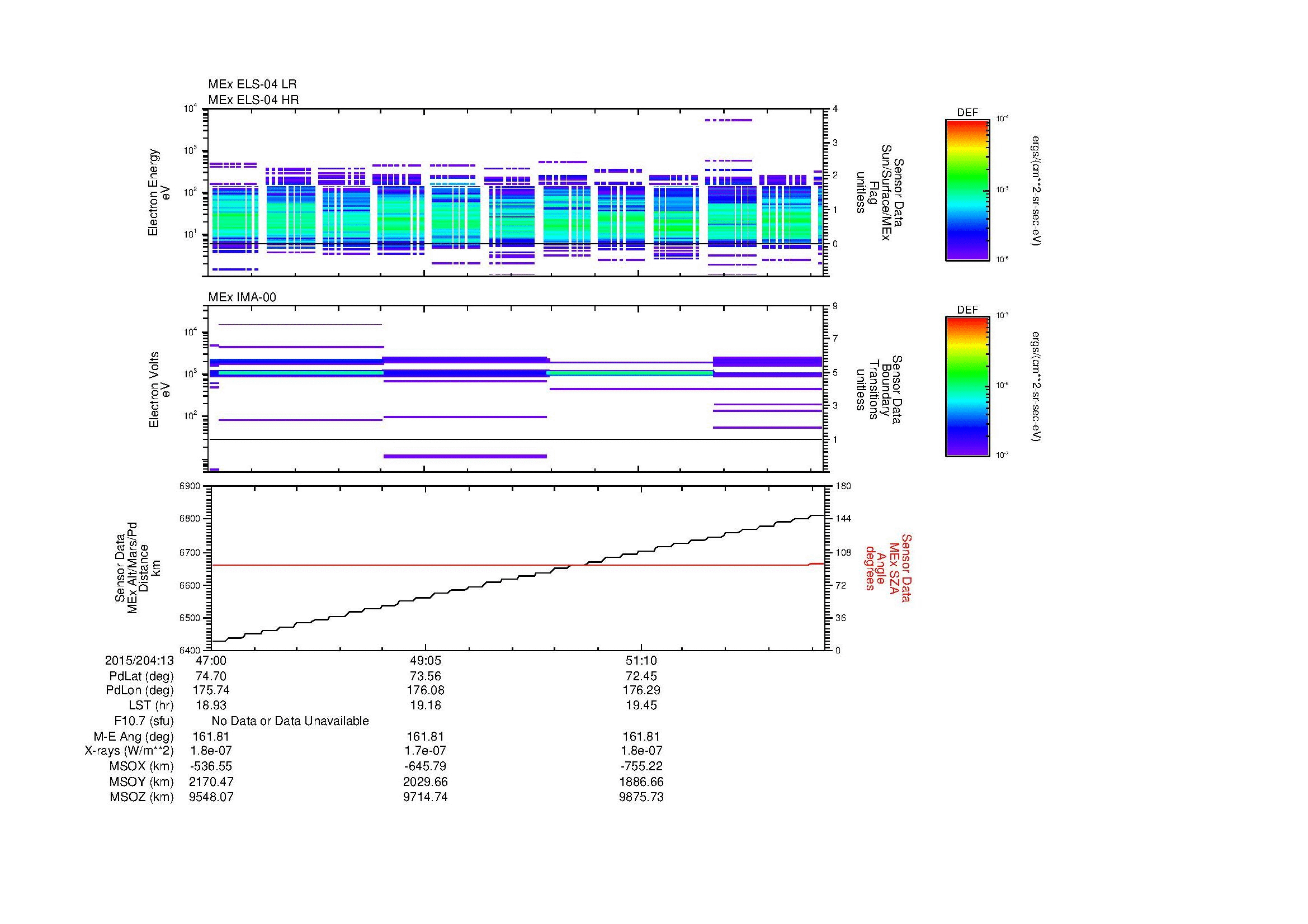Click the 'F10.7 (sfu)' row label
The width and height of the screenshot is (1308, 924).
tap(144, 721)
